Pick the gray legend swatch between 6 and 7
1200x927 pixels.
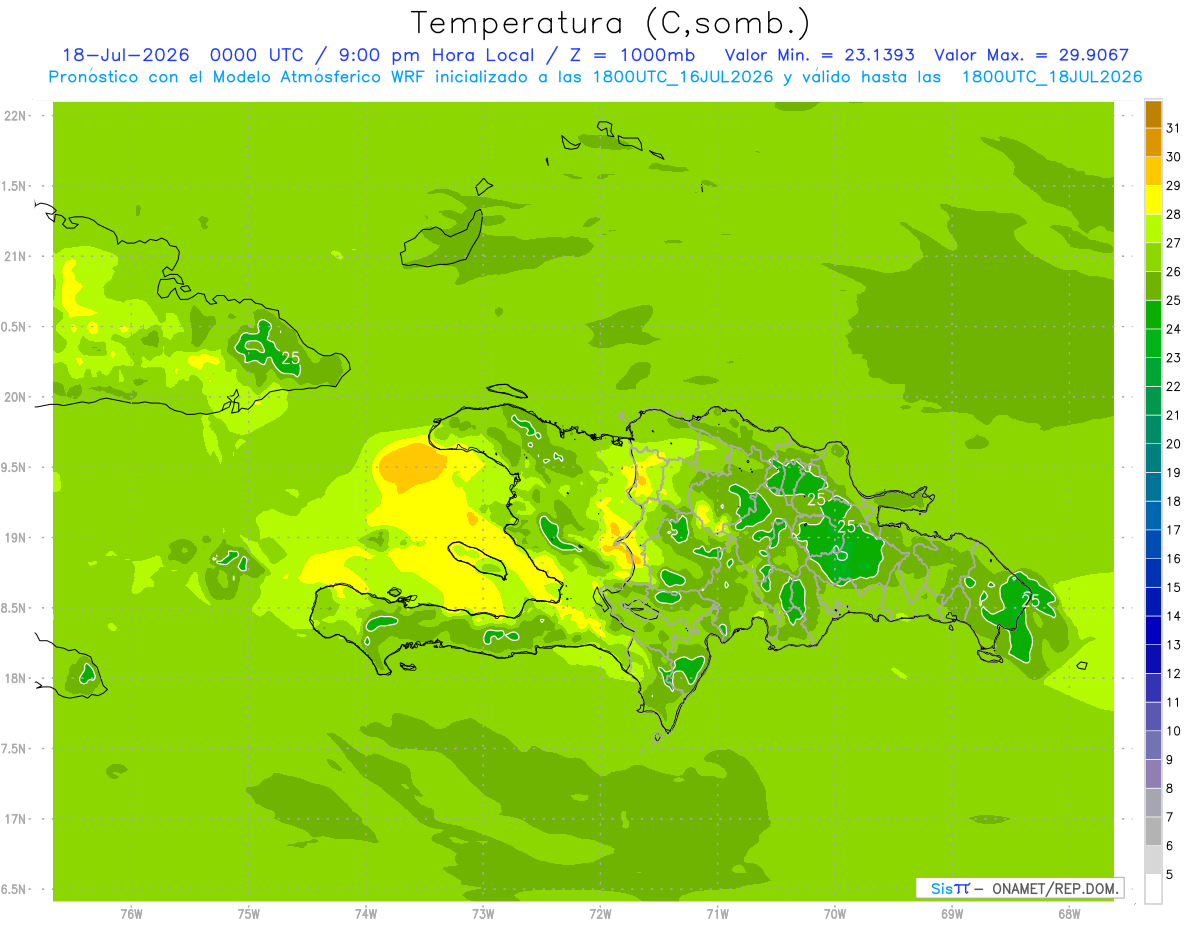click(x=1153, y=831)
